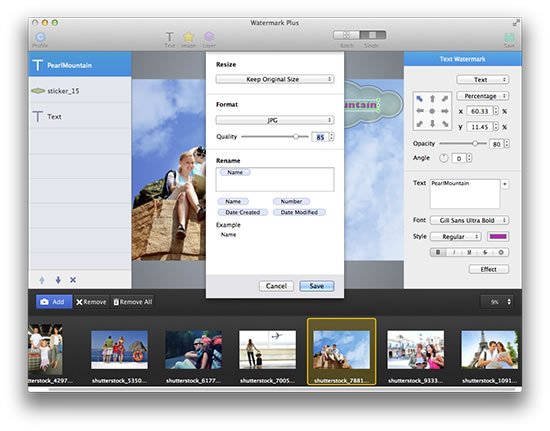Viewport: 550px width, 431px height.
Task: Open the Font Gill Sans Ultra Bold dropdown
Action: pos(469,220)
